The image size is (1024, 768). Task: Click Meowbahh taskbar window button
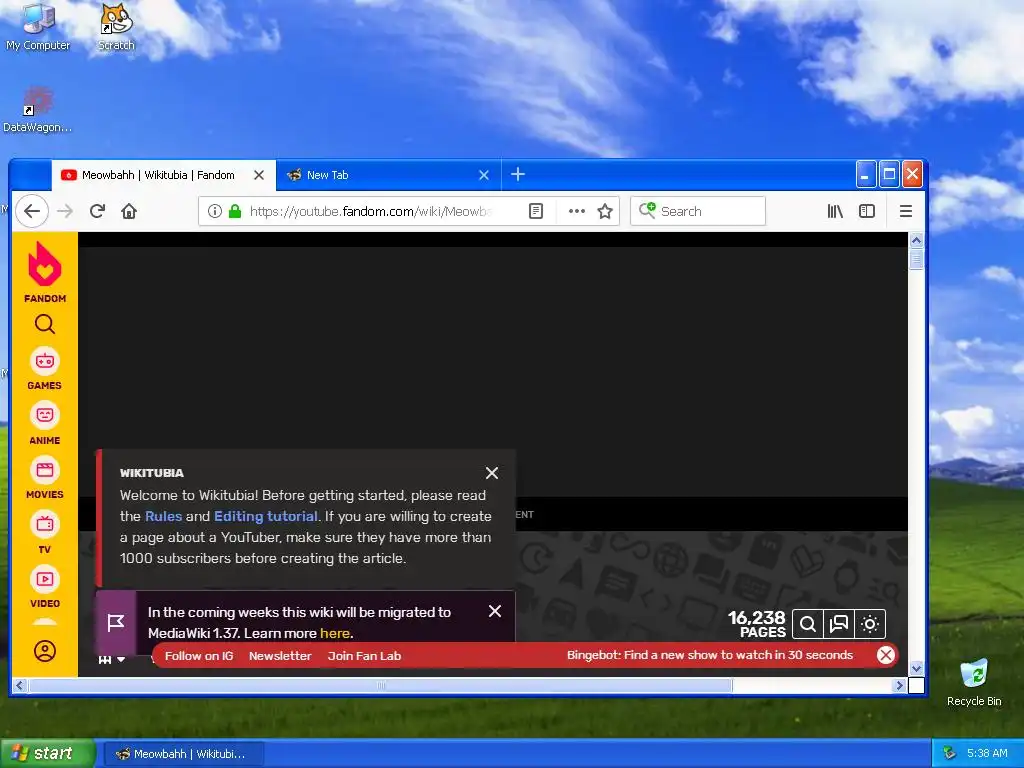coord(183,754)
